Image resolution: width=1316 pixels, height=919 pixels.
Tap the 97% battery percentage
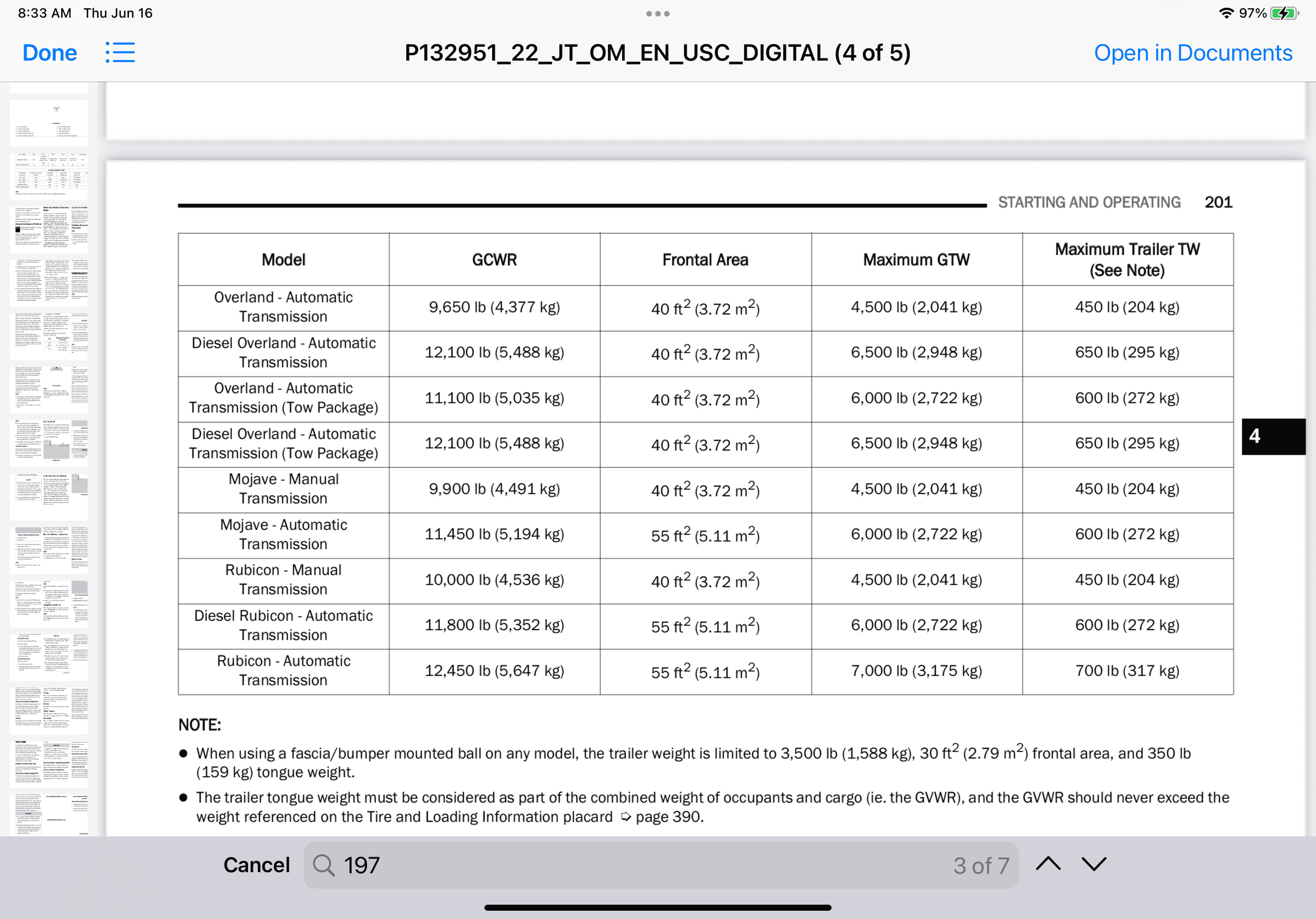[1253, 13]
